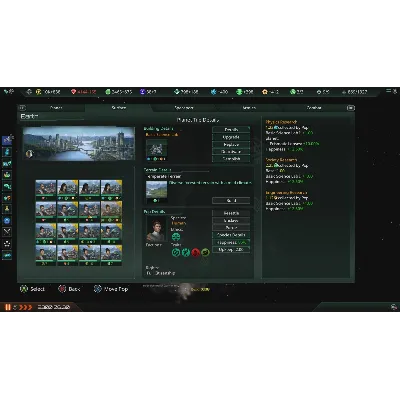Open the first tab left of Surface
Viewport: 400px width, 400px height.
(56, 108)
